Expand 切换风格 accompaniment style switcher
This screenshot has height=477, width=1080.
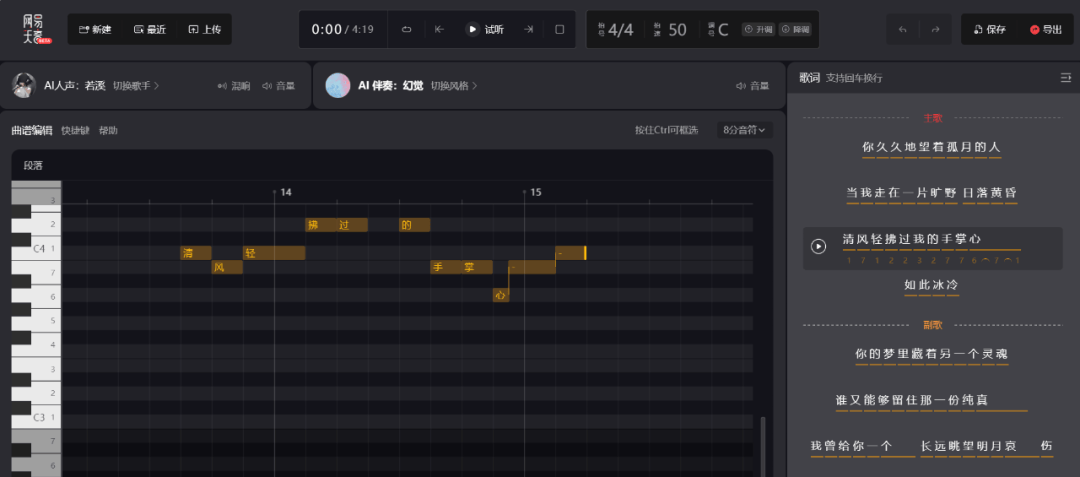tap(454, 86)
